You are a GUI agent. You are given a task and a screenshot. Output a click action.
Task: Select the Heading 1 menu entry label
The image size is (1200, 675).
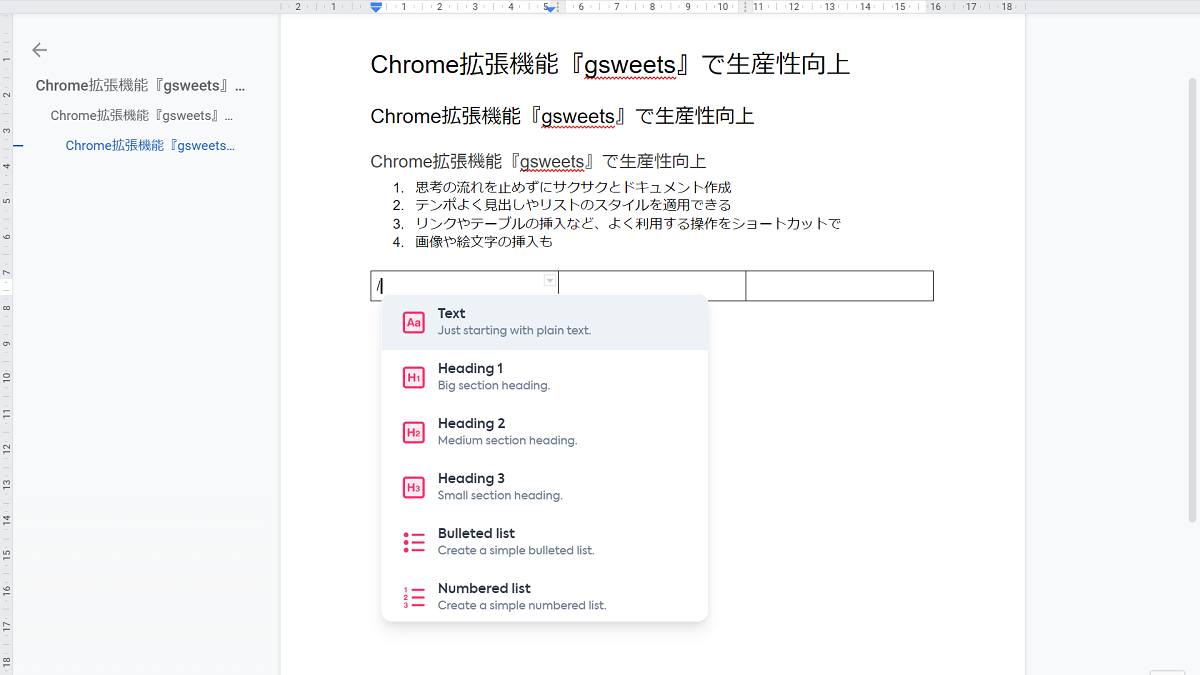(470, 368)
